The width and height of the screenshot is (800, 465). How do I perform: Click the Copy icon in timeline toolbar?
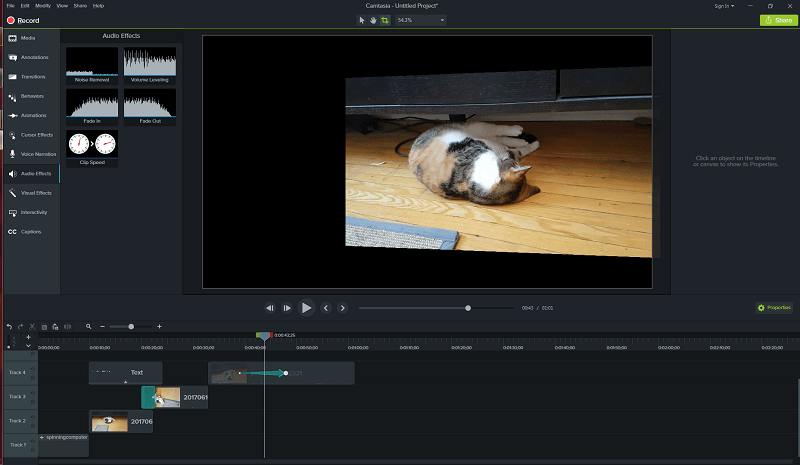[44, 327]
